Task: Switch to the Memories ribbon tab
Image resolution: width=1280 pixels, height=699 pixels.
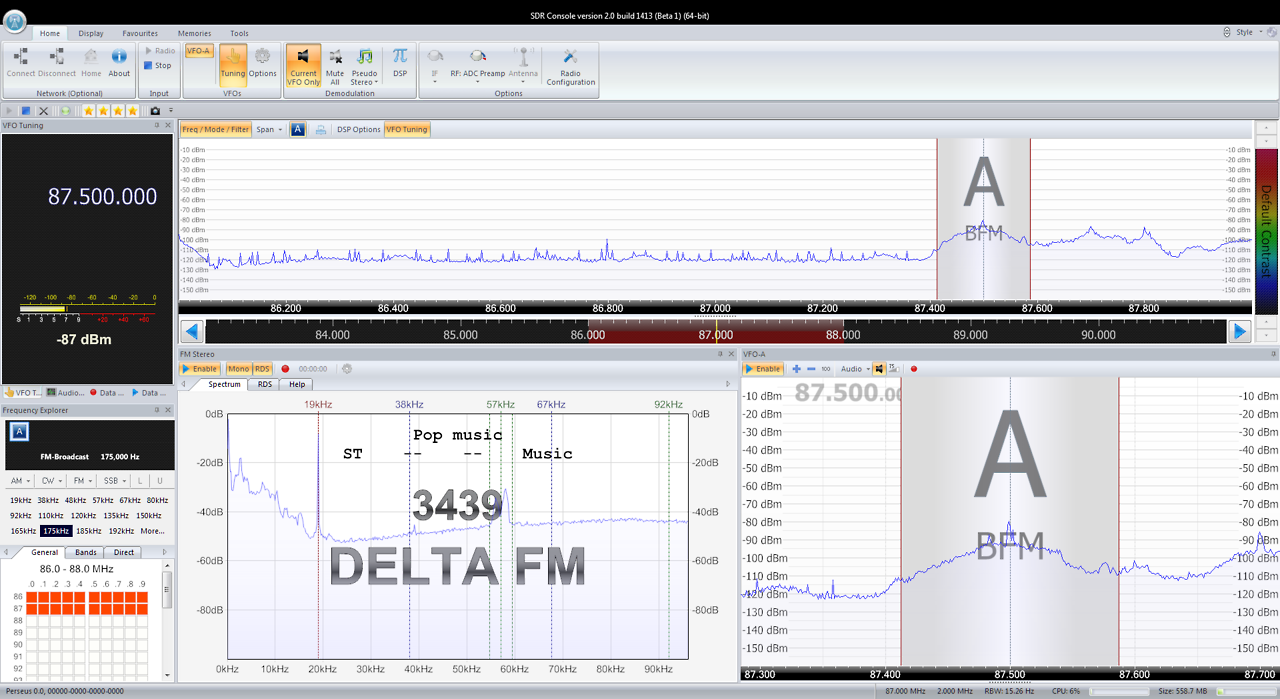Action: click(194, 33)
